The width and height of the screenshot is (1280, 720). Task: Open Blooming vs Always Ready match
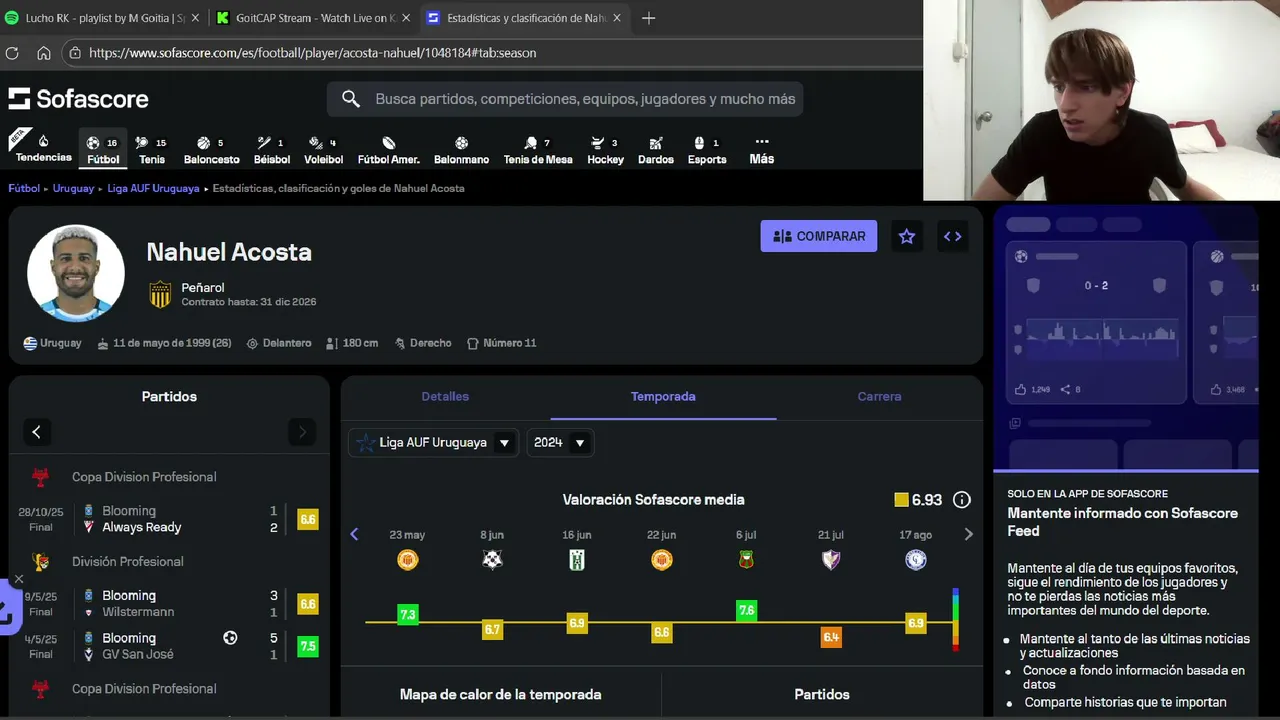click(168, 519)
